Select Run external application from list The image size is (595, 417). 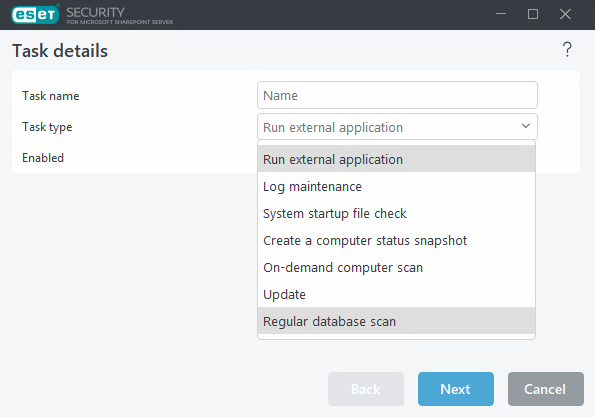tap(396, 159)
